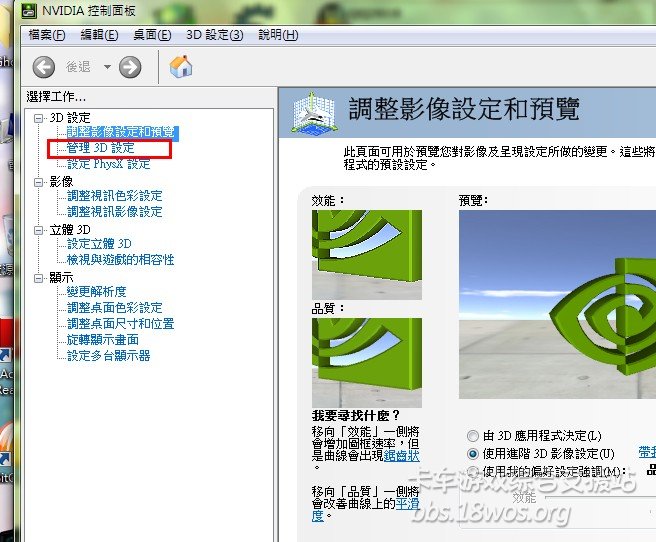Click the 效能 preview thumbnail image
The height and width of the screenshot is (542, 656).
[366, 254]
